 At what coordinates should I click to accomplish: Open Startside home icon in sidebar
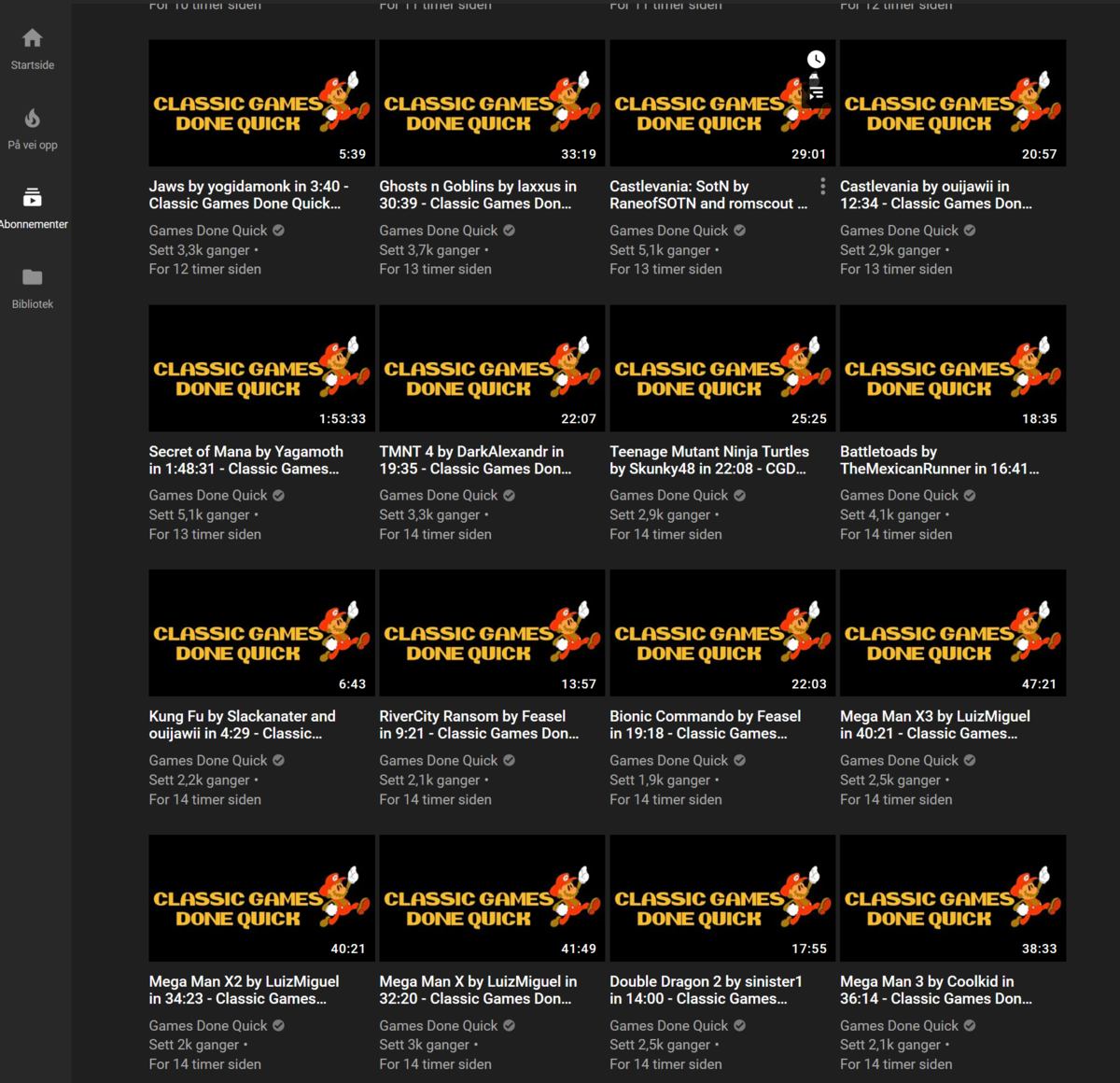[33, 38]
